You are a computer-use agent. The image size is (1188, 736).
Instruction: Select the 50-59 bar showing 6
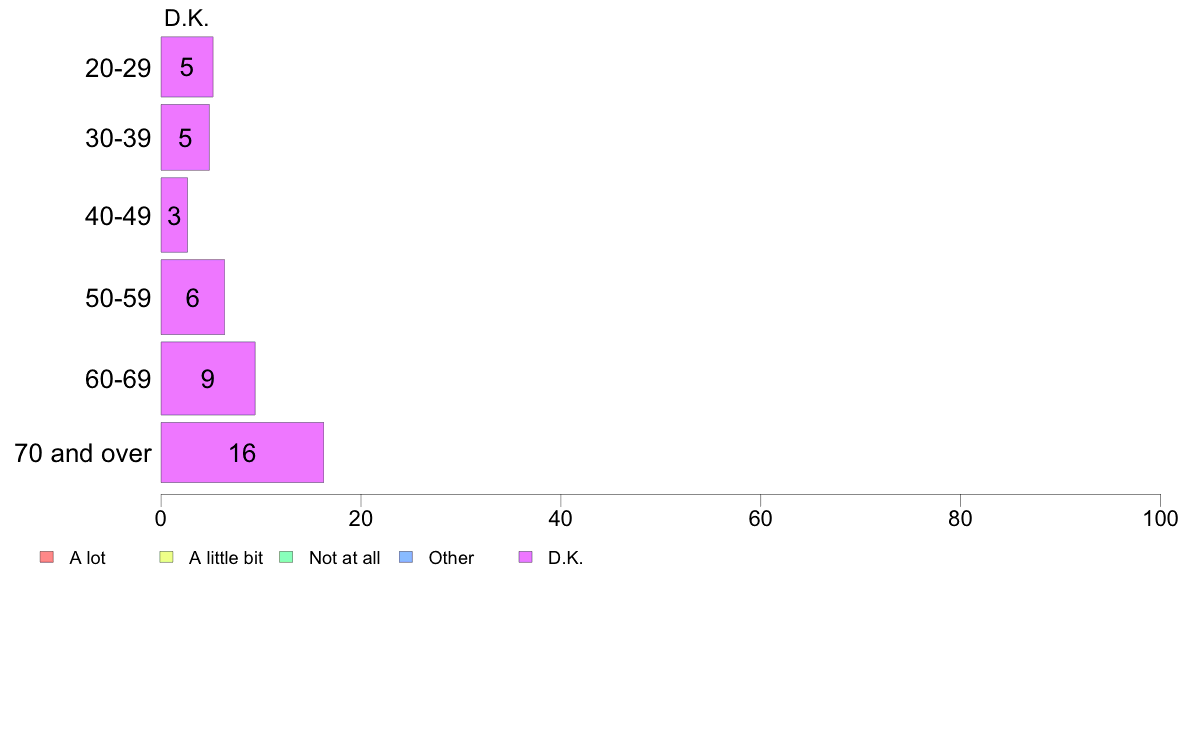192,297
